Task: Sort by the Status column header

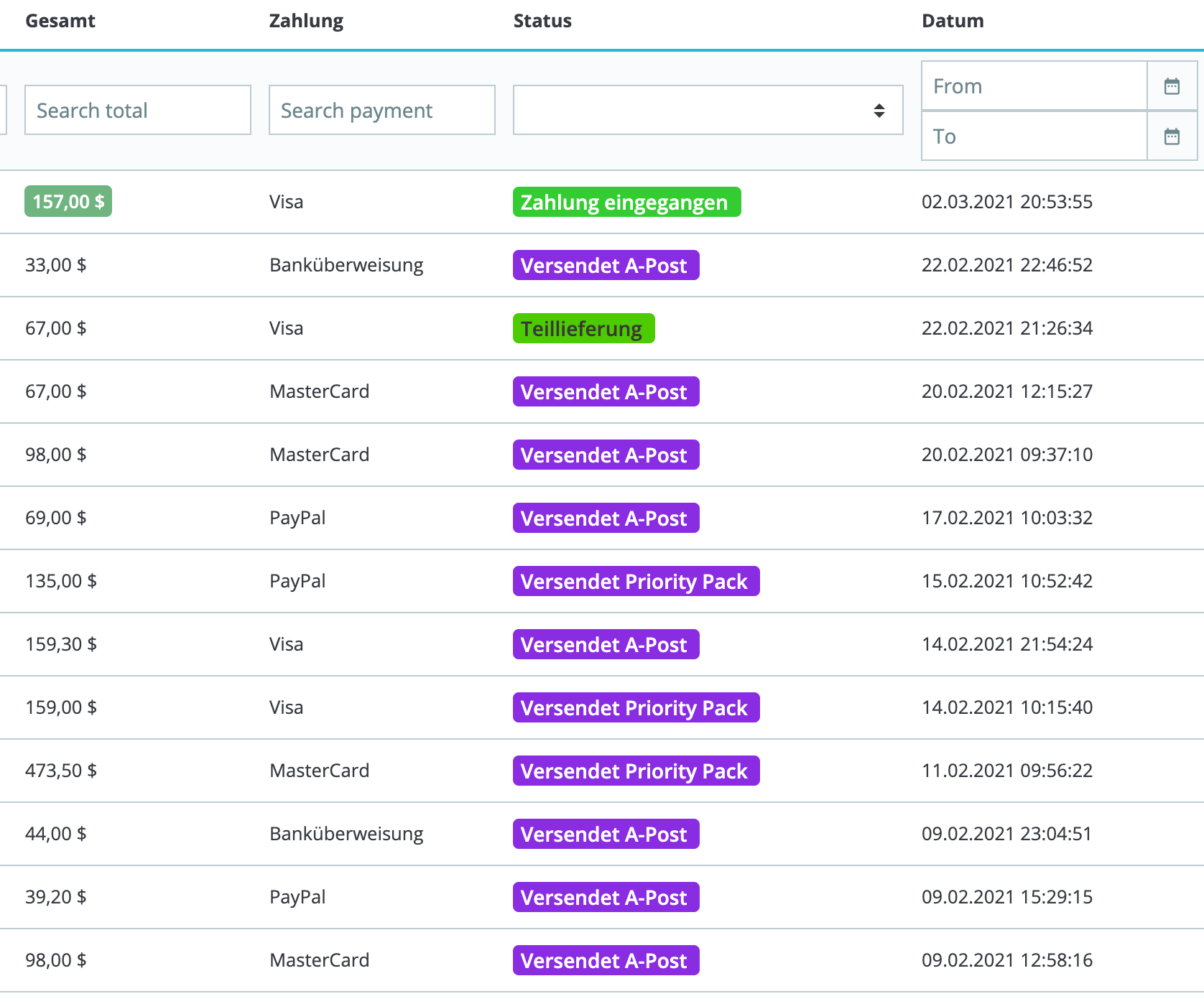Action: click(542, 21)
